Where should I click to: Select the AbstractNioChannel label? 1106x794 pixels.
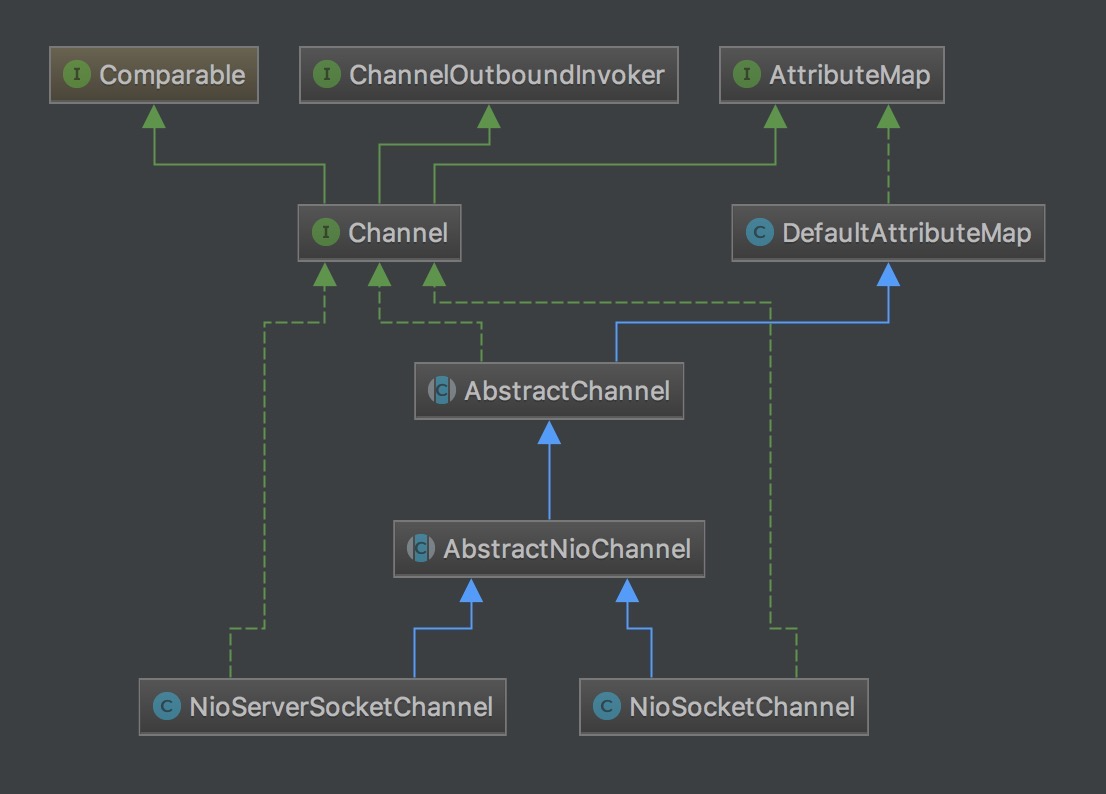567,549
